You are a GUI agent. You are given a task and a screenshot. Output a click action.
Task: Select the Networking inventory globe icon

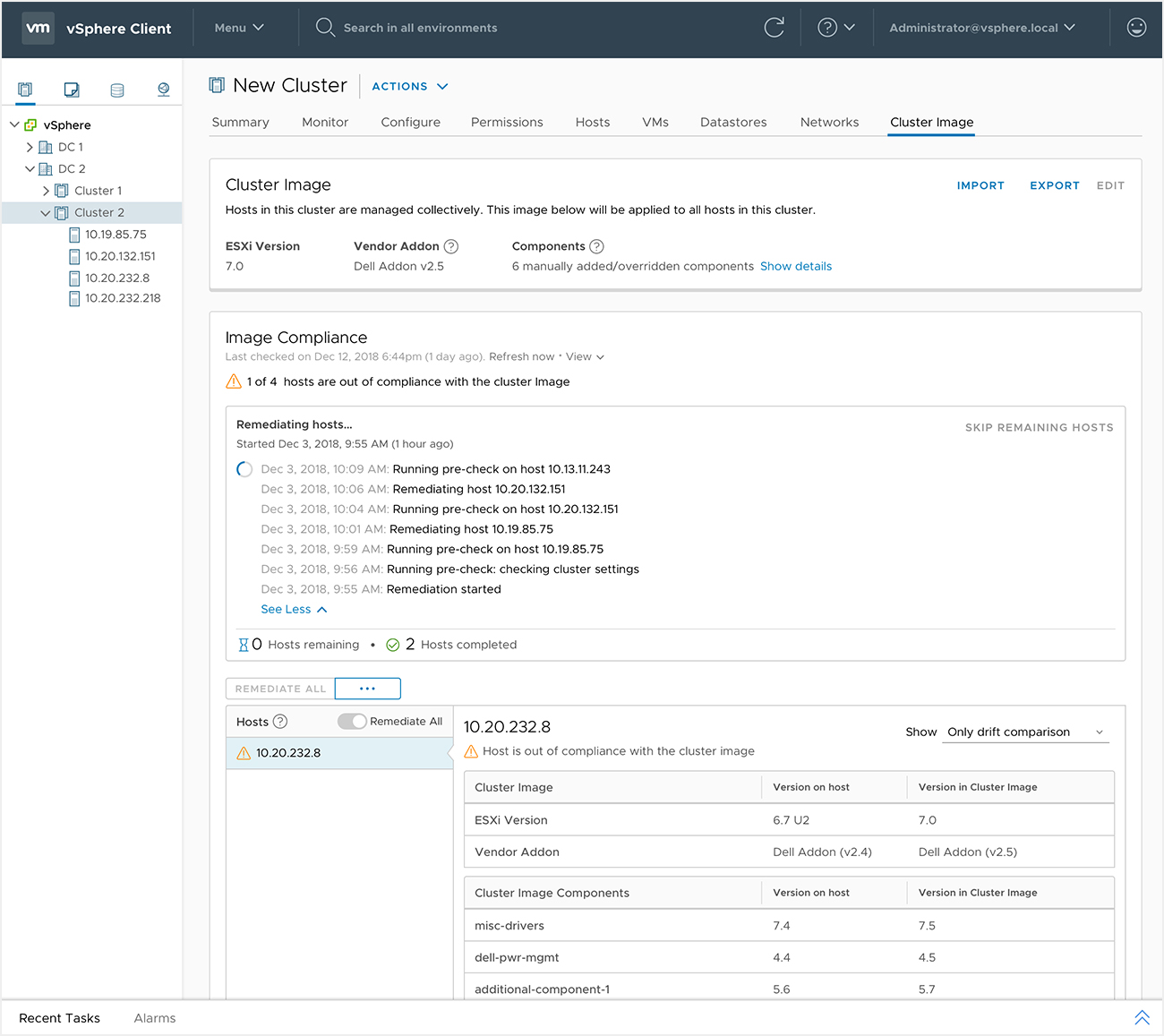[x=163, y=90]
